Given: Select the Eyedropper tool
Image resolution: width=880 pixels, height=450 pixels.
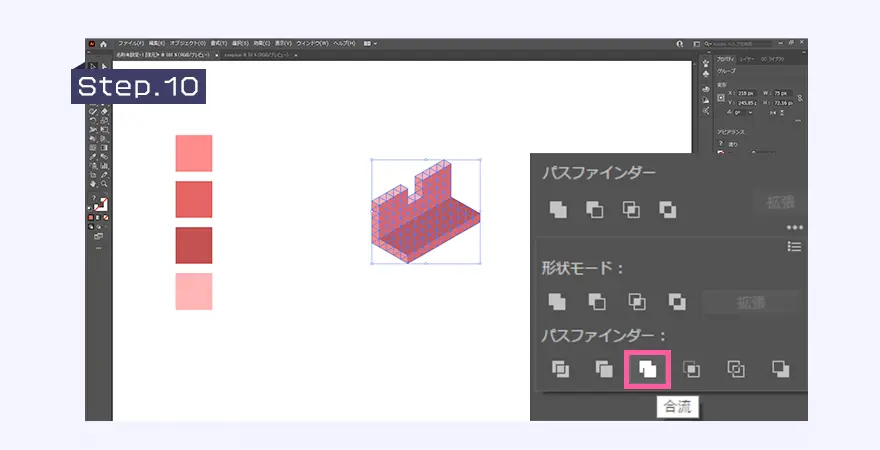Looking at the screenshot, I should [x=93, y=157].
